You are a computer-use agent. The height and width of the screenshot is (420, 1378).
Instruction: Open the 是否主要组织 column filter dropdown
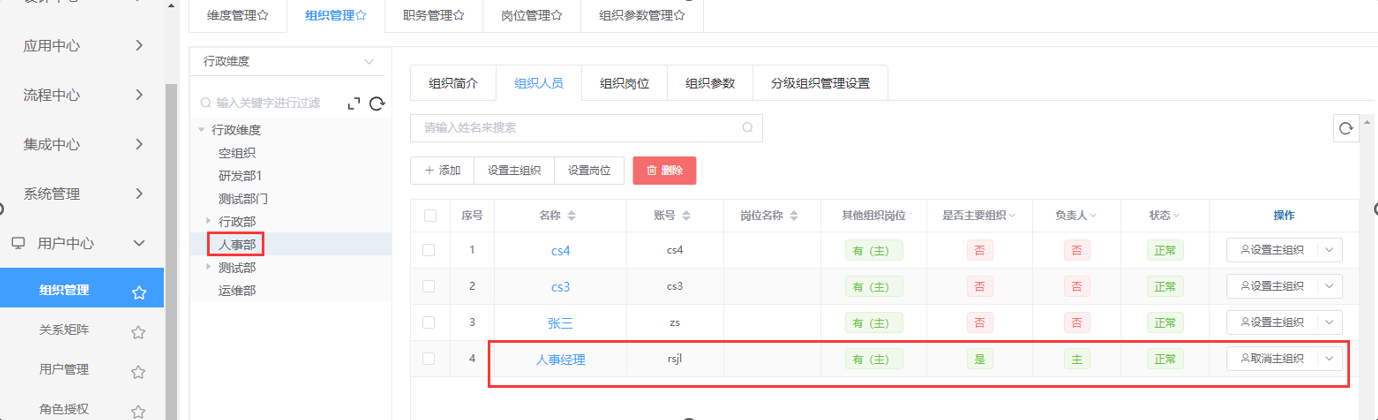point(1011,216)
